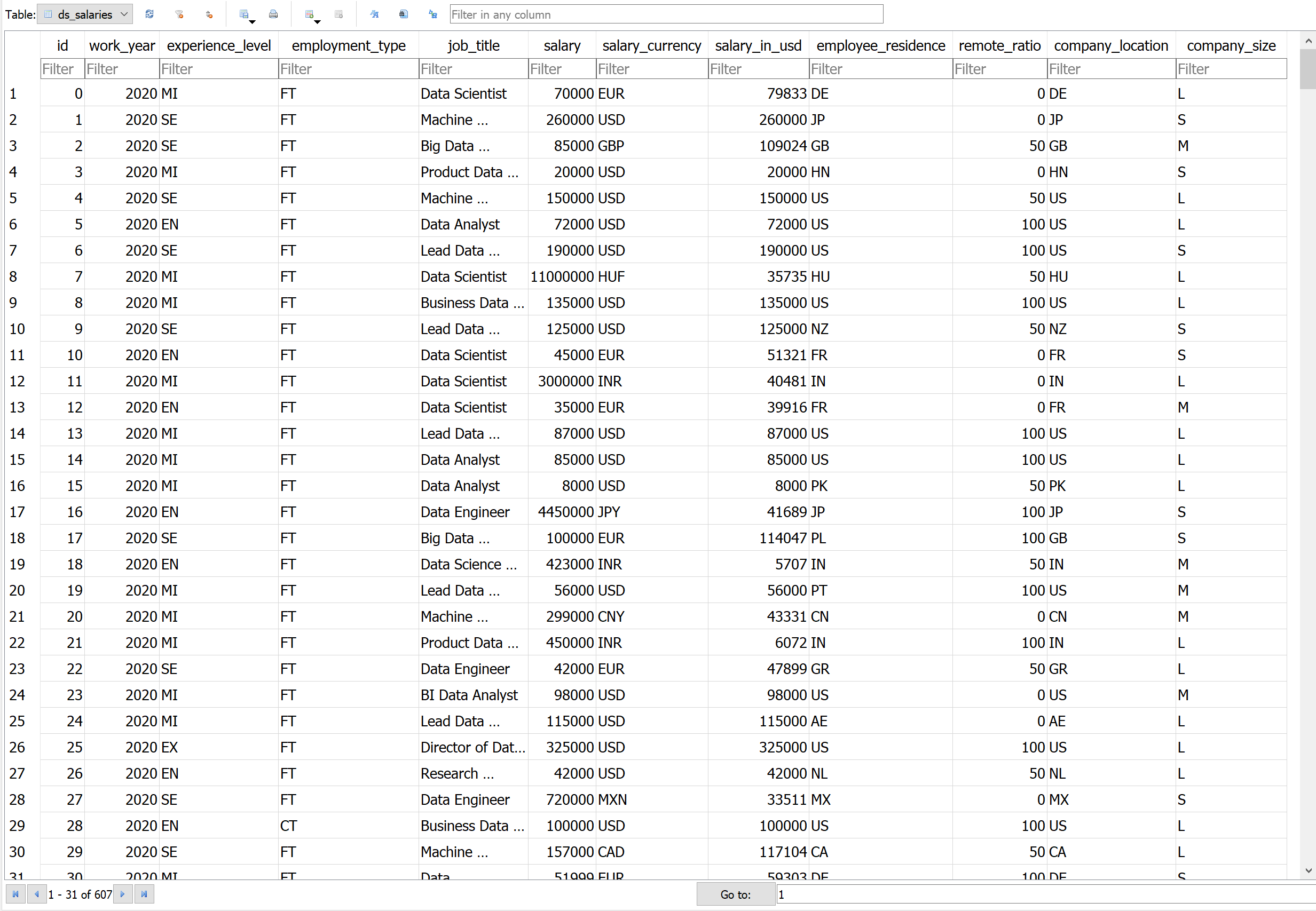
Task: Click the id column filter field
Action: (62, 69)
